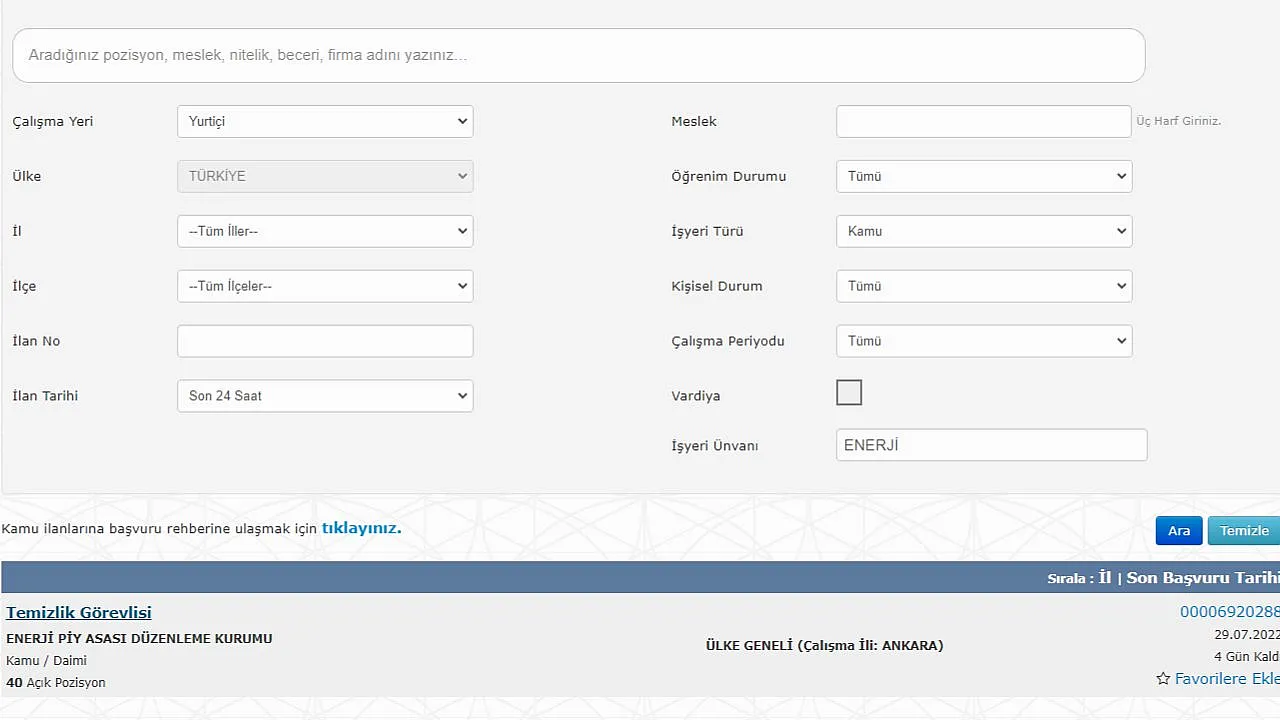
Task: Open the Çalışma Yeri dropdown
Action: pyautogui.click(x=325, y=121)
